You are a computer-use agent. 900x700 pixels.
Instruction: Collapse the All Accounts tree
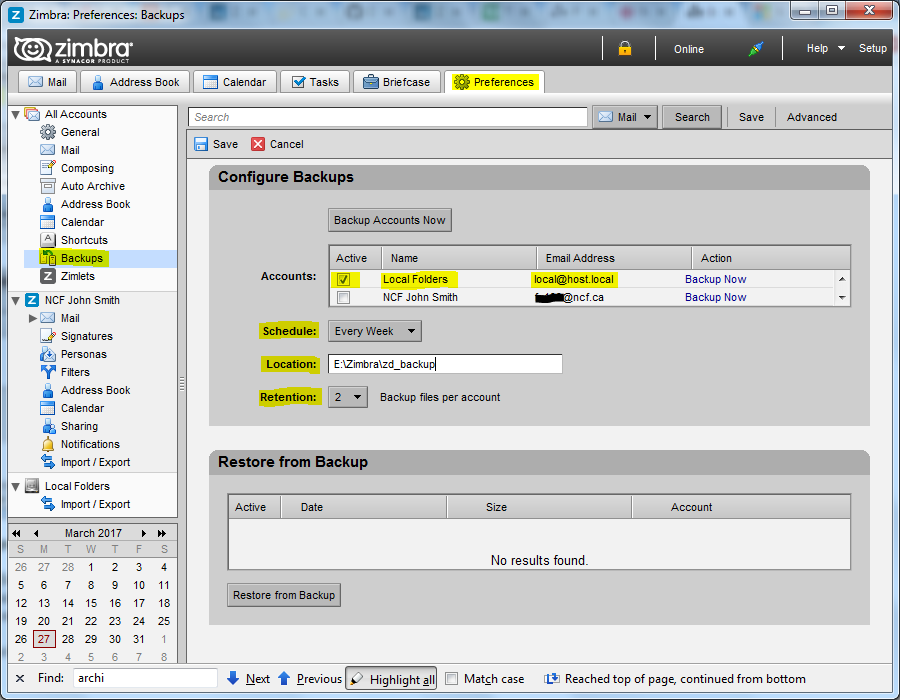15,115
